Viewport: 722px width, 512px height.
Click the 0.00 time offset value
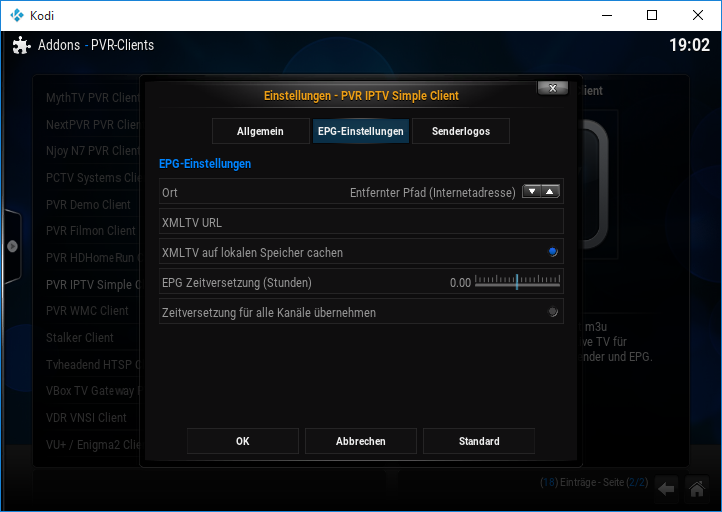[460, 283]
